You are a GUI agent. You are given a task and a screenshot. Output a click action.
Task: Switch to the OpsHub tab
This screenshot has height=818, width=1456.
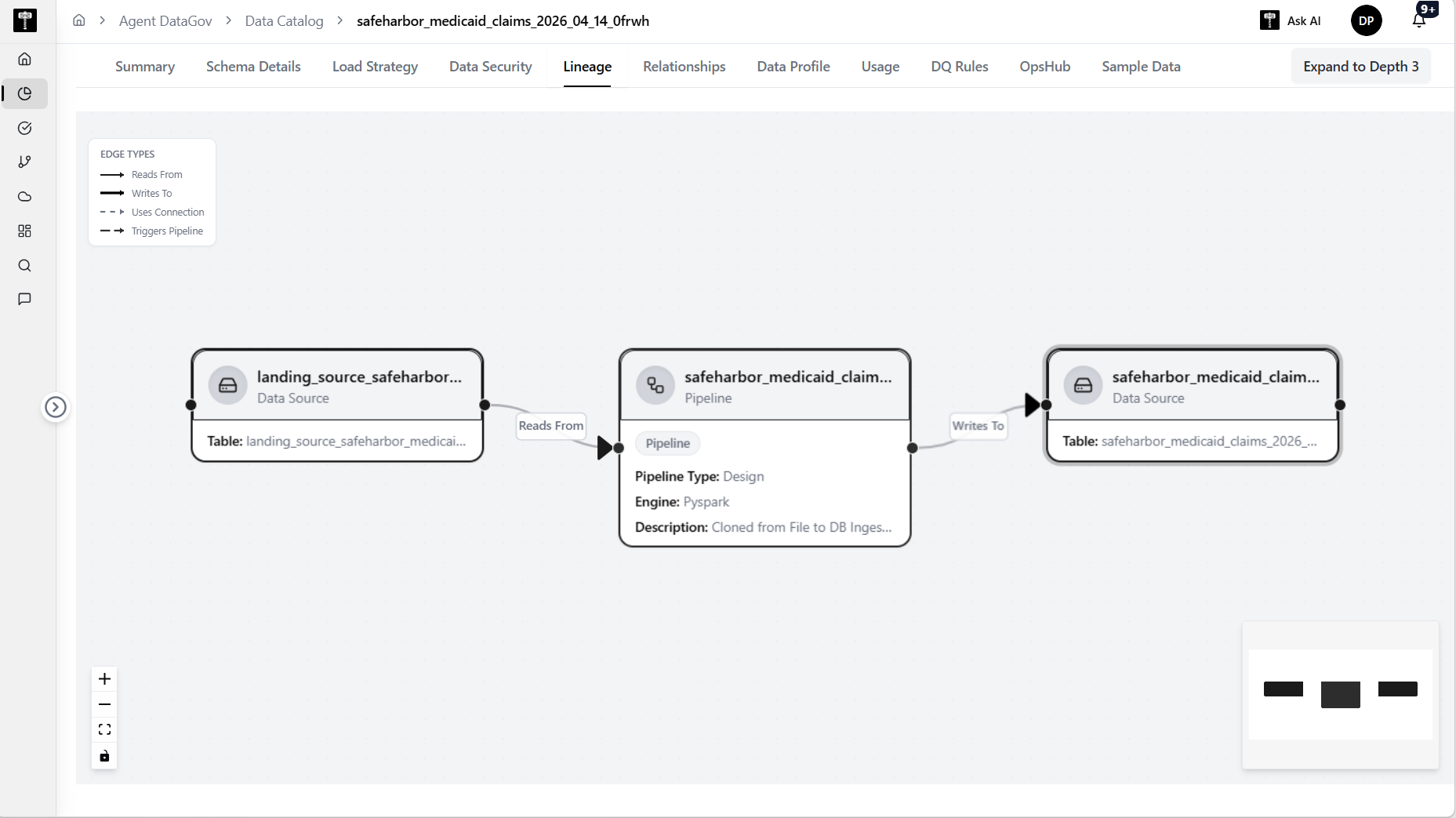(x=1045, y=67)
